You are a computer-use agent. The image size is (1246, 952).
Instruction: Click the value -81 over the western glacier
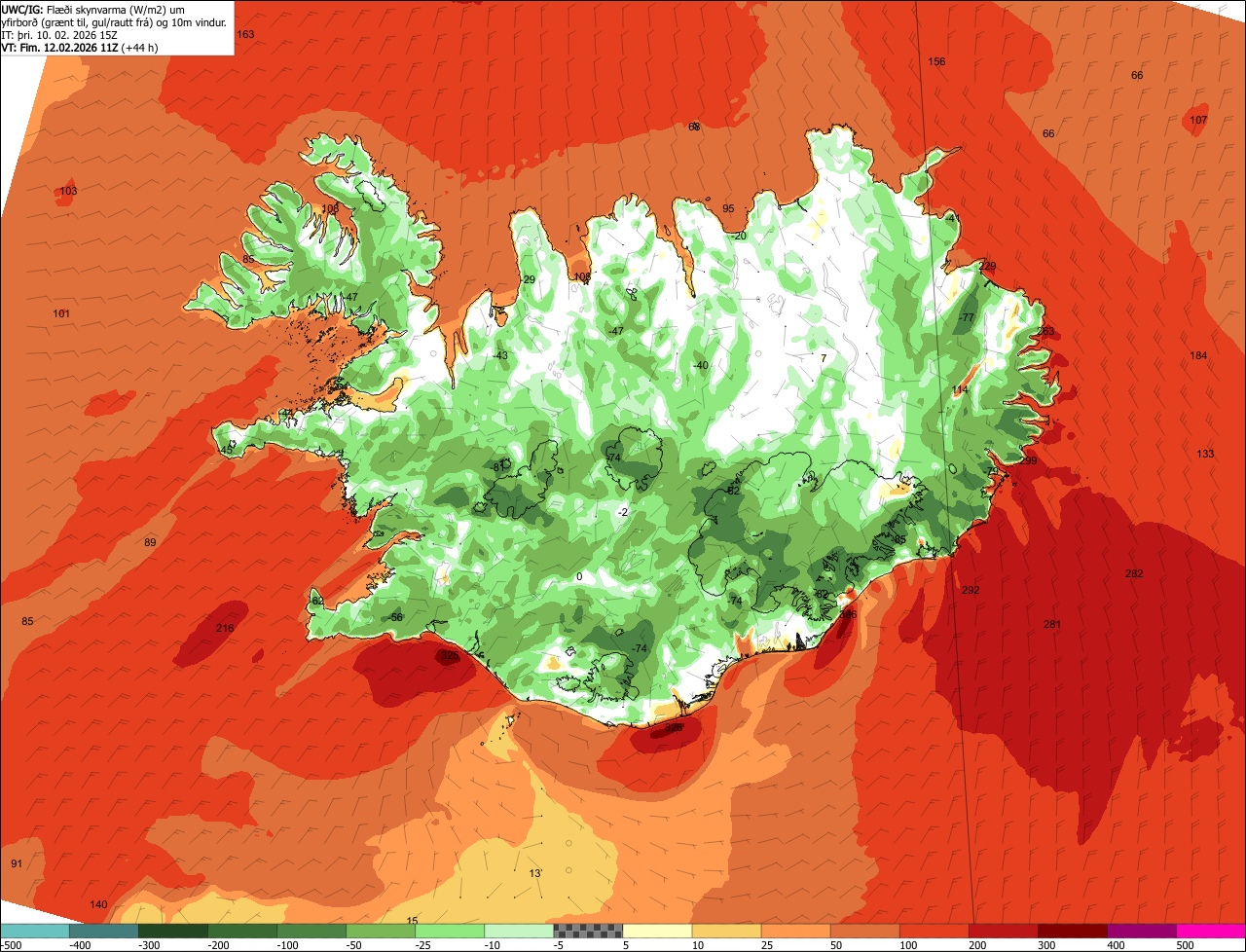(x=498, y=466)
